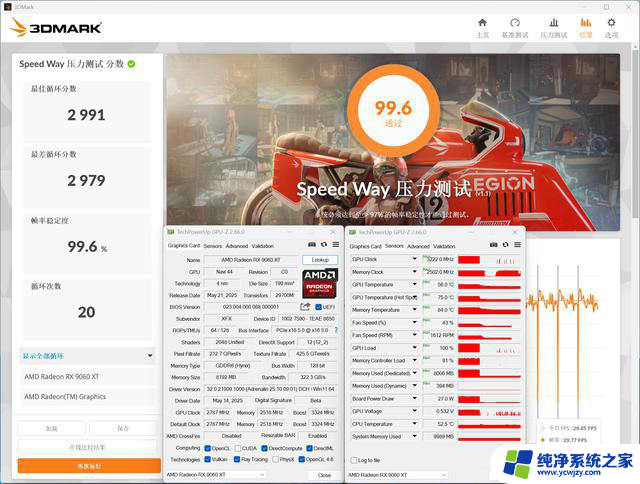Open hamburger menu in left GPU-Z window
Screen dimensions: 640x484
coord(336,244)
